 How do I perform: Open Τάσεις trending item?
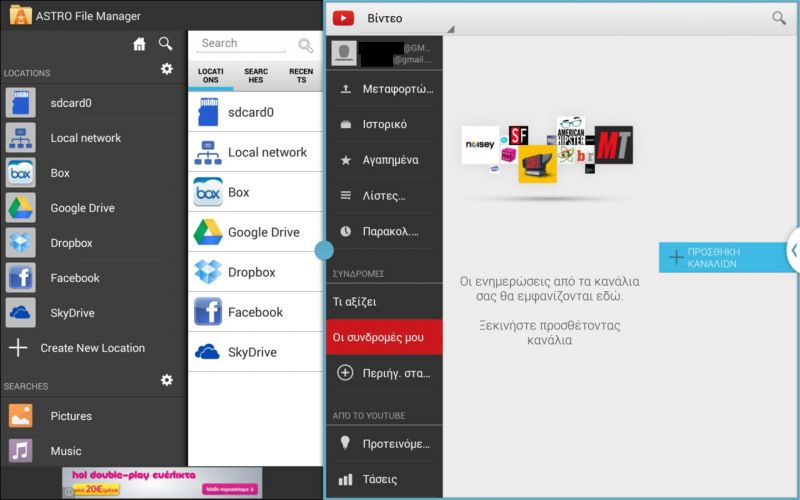point(384,479)
